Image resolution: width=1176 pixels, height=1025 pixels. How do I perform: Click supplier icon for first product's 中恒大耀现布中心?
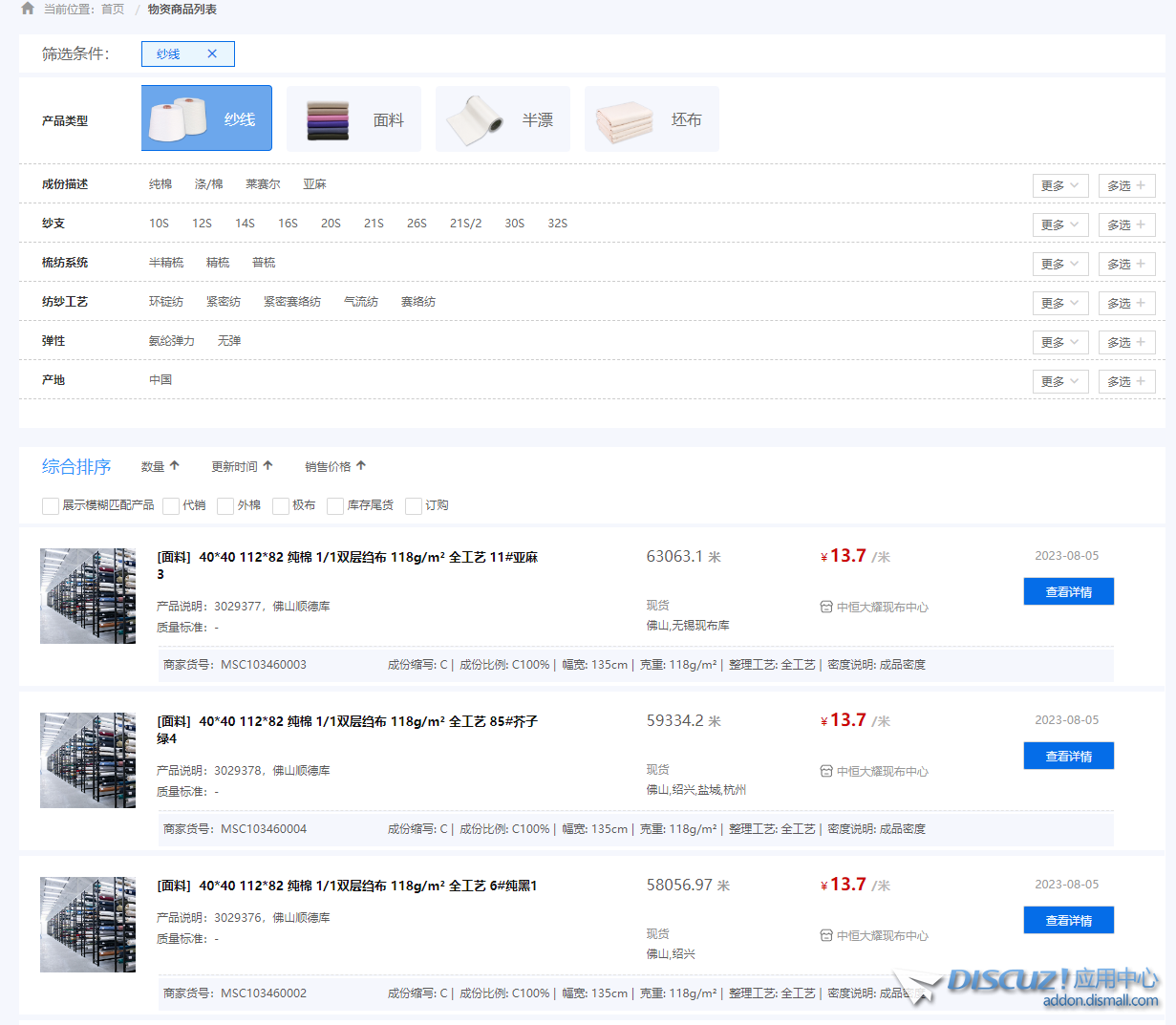[x=826, y=607]
